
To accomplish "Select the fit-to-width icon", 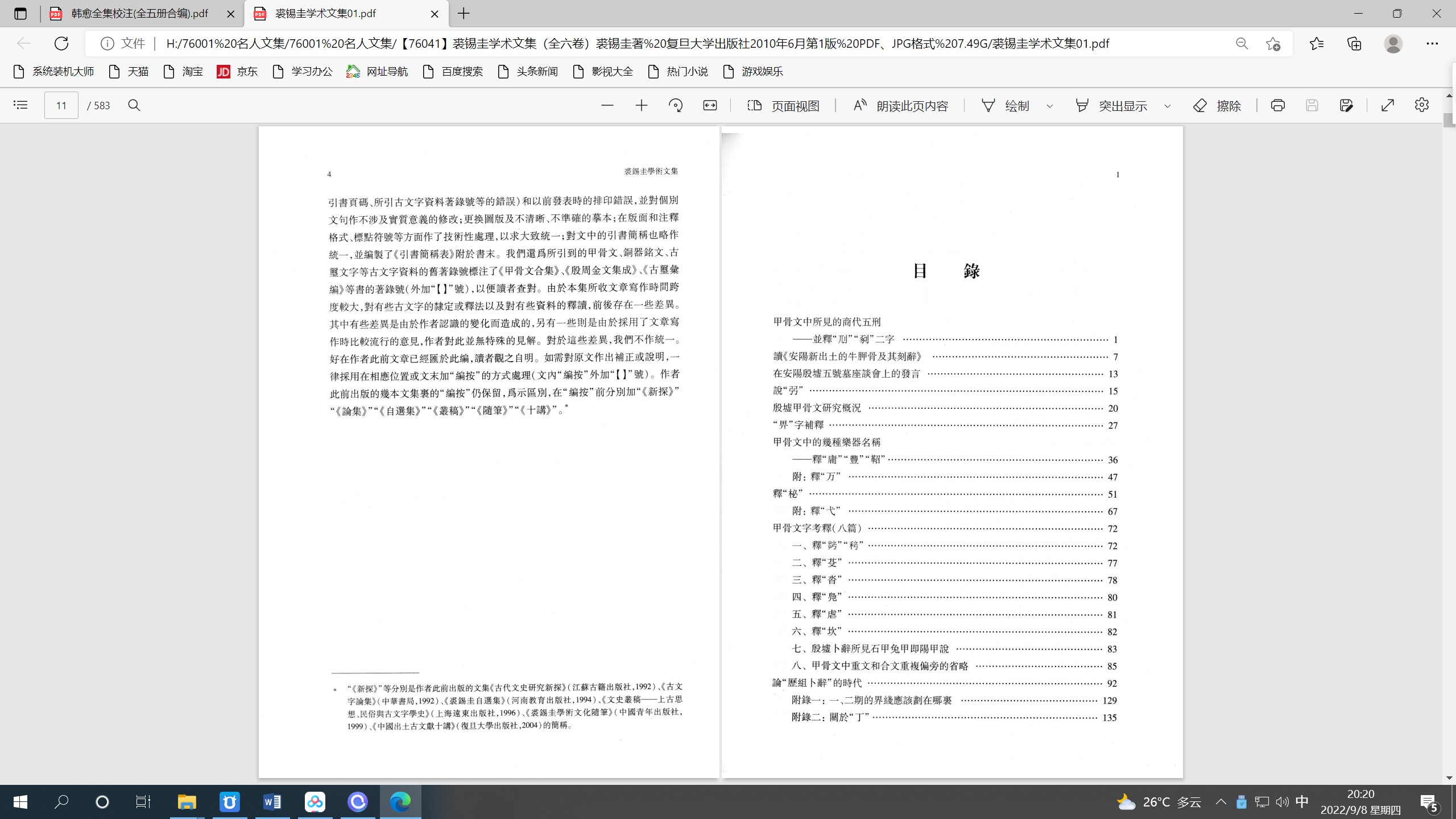I will 710,105.
